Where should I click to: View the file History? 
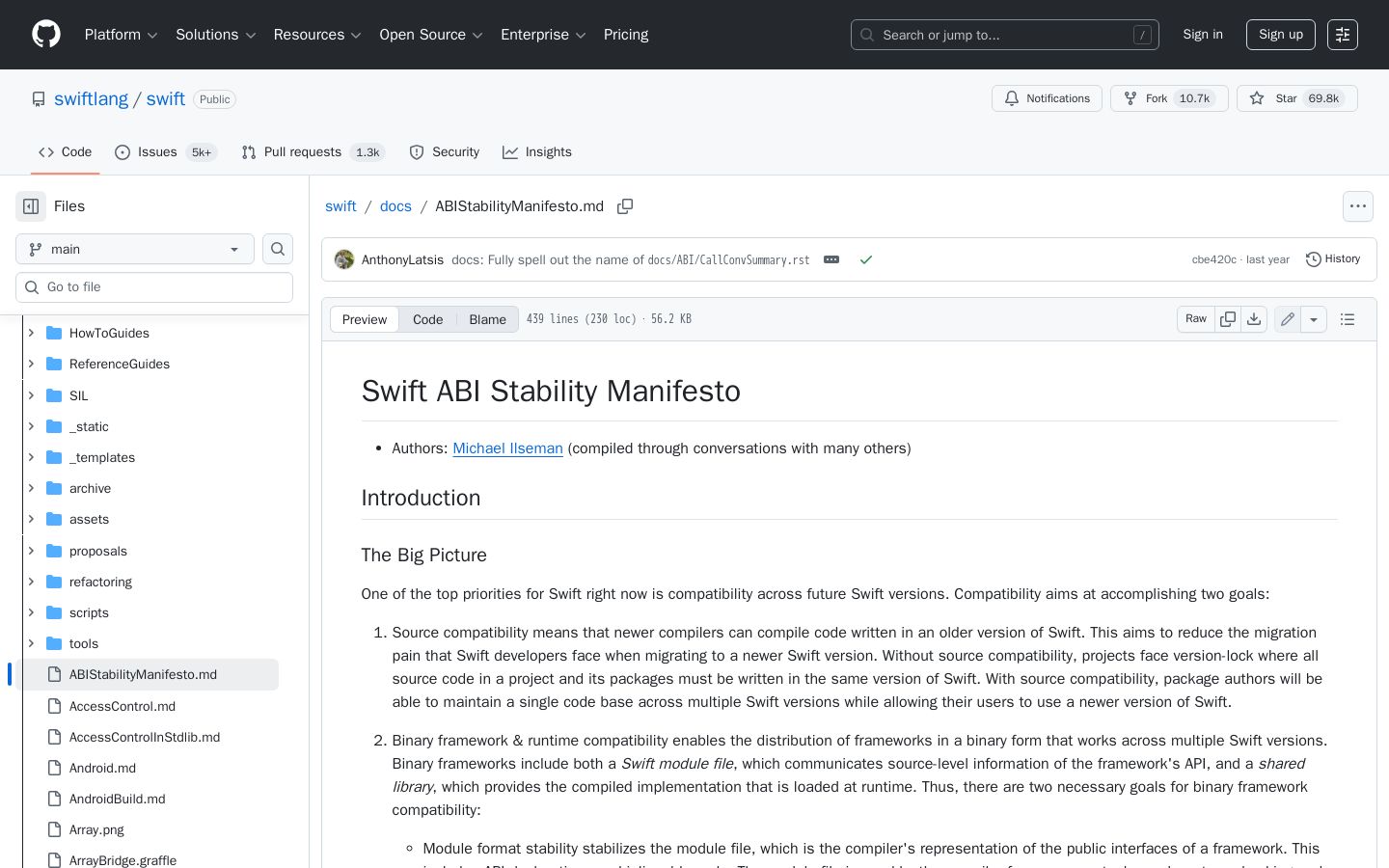point(1333,259)
